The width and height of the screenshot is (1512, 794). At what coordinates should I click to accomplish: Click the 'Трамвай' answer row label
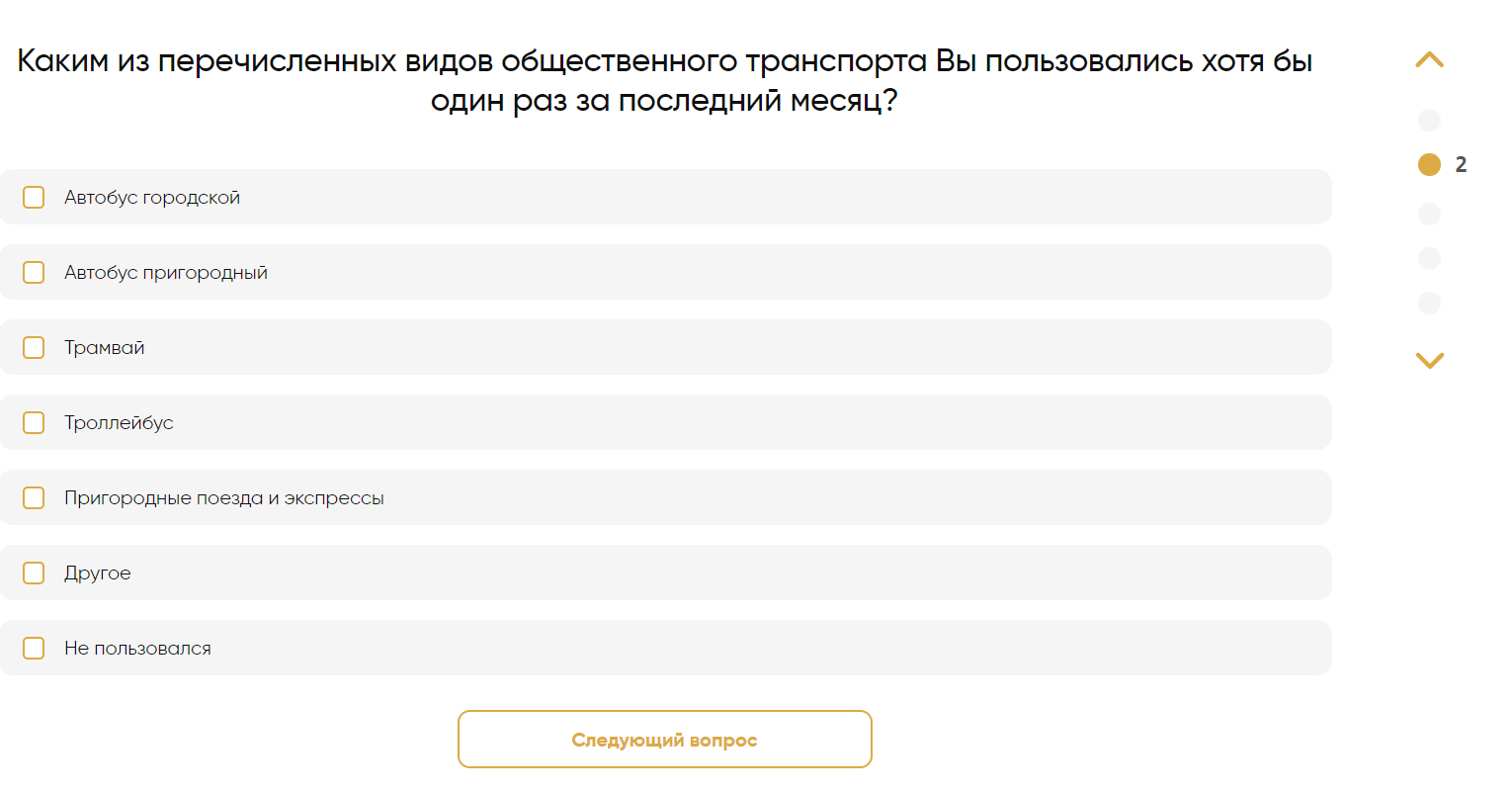coord(105,348)
